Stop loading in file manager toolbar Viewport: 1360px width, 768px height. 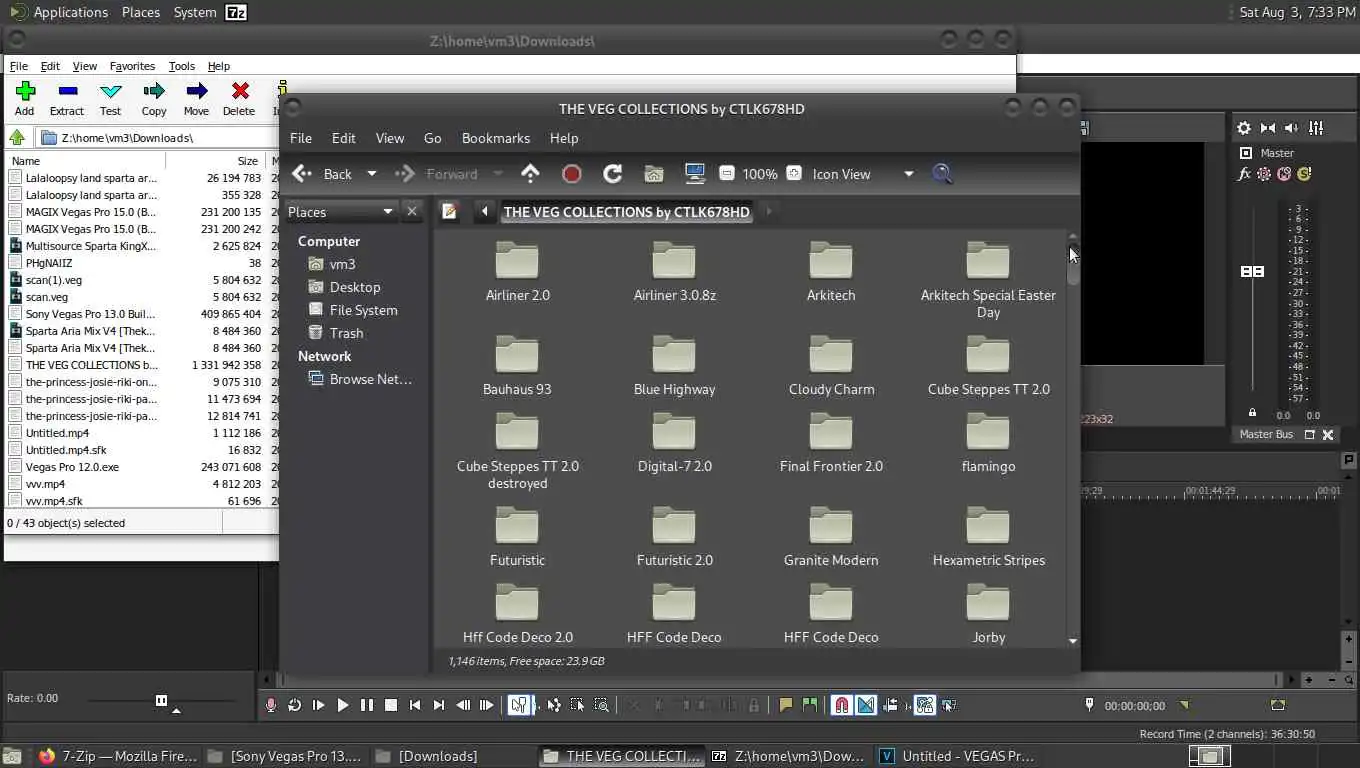coord(572,174)
